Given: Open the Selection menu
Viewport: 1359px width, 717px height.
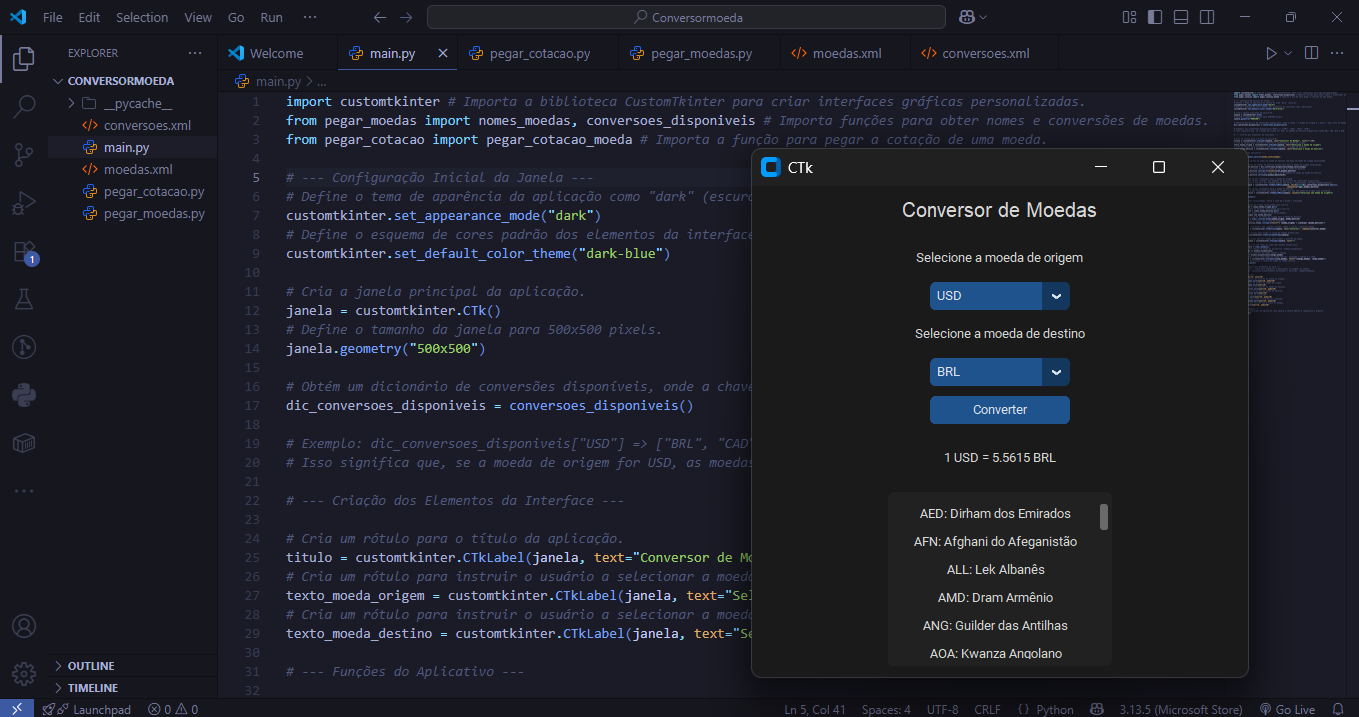Looking at the screenshot, I should pyautogui.click(x=142, y=17).
